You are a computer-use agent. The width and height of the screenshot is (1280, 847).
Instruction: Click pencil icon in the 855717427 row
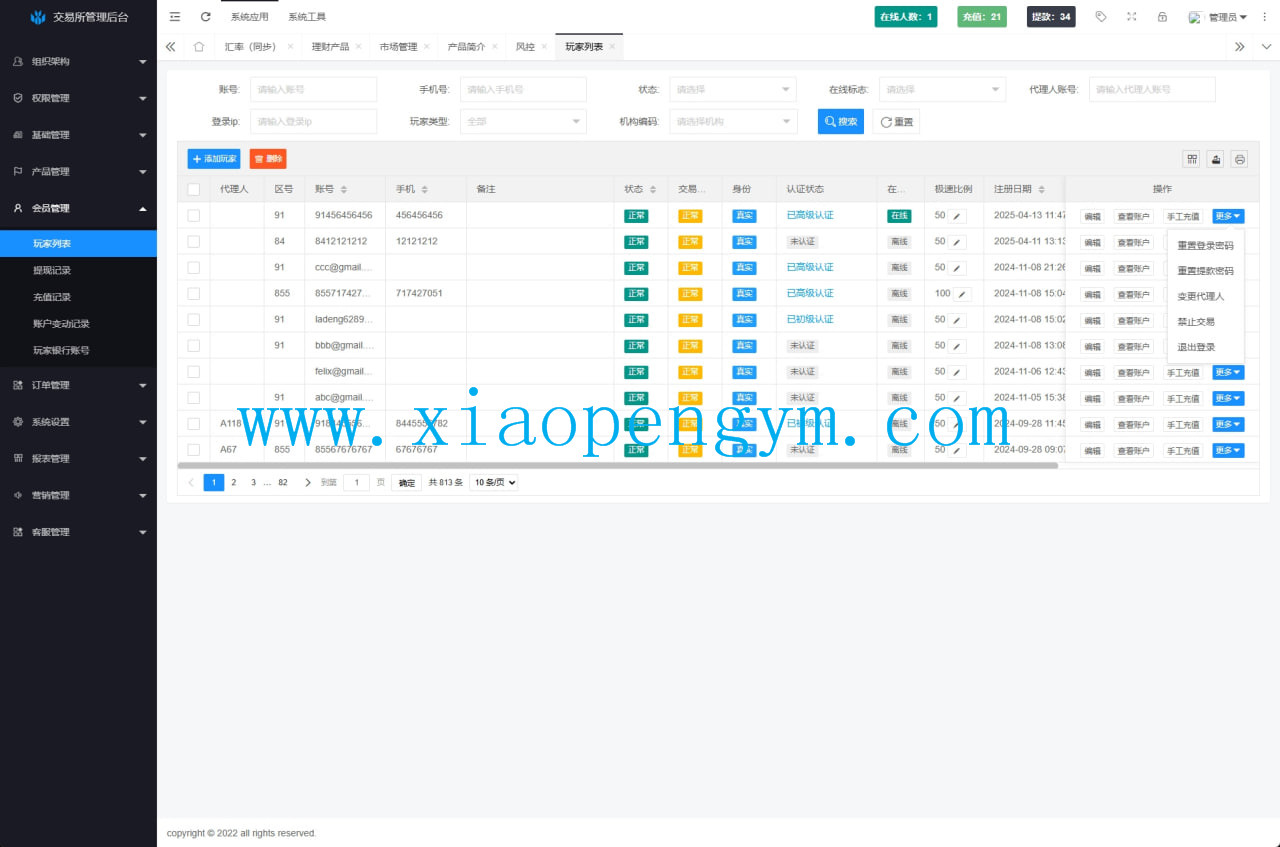[x=963, y=293]
